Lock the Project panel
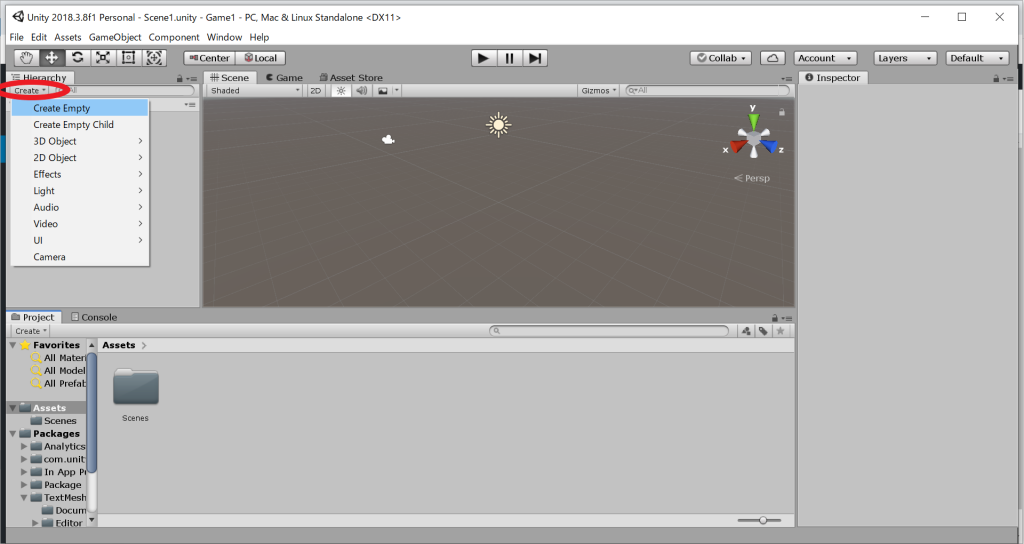Image resolution: width=1024 pixels, height=544 pixels. pos(775,318)
